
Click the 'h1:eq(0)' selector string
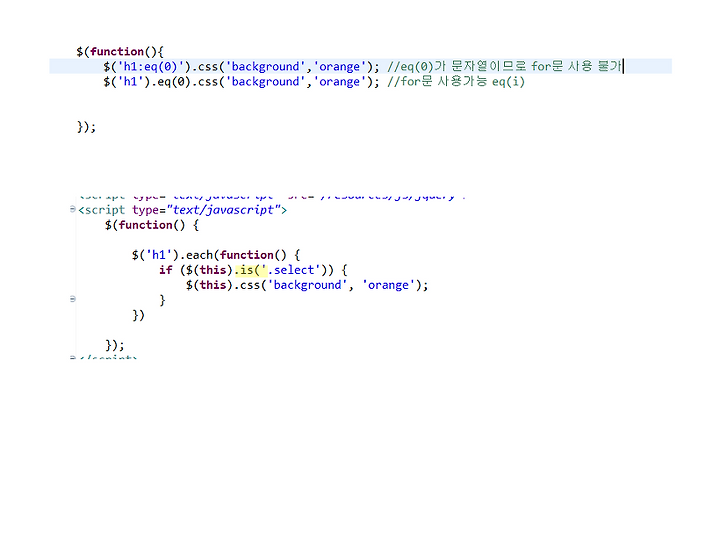tap(153, 67)
